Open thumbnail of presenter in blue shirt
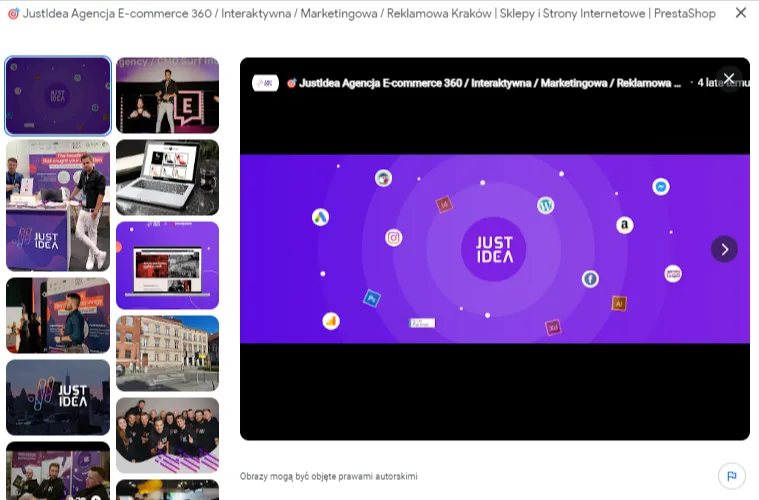Image resolution: width=759 pixels, height=500 pixels. [x=58, y=316]
